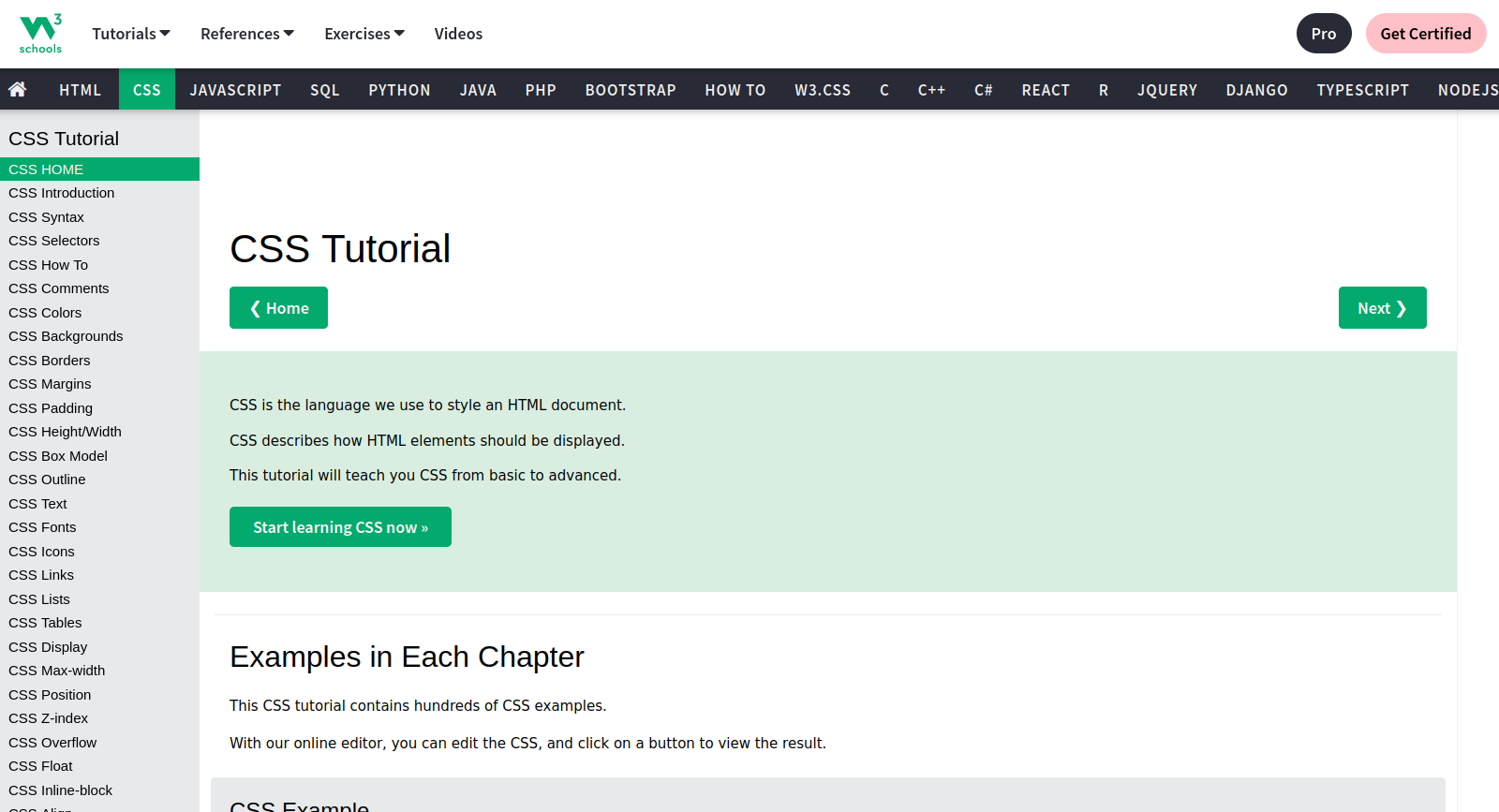Select HTML in the topic bar
1499x812 pixels.
click(x=80, y=90)
